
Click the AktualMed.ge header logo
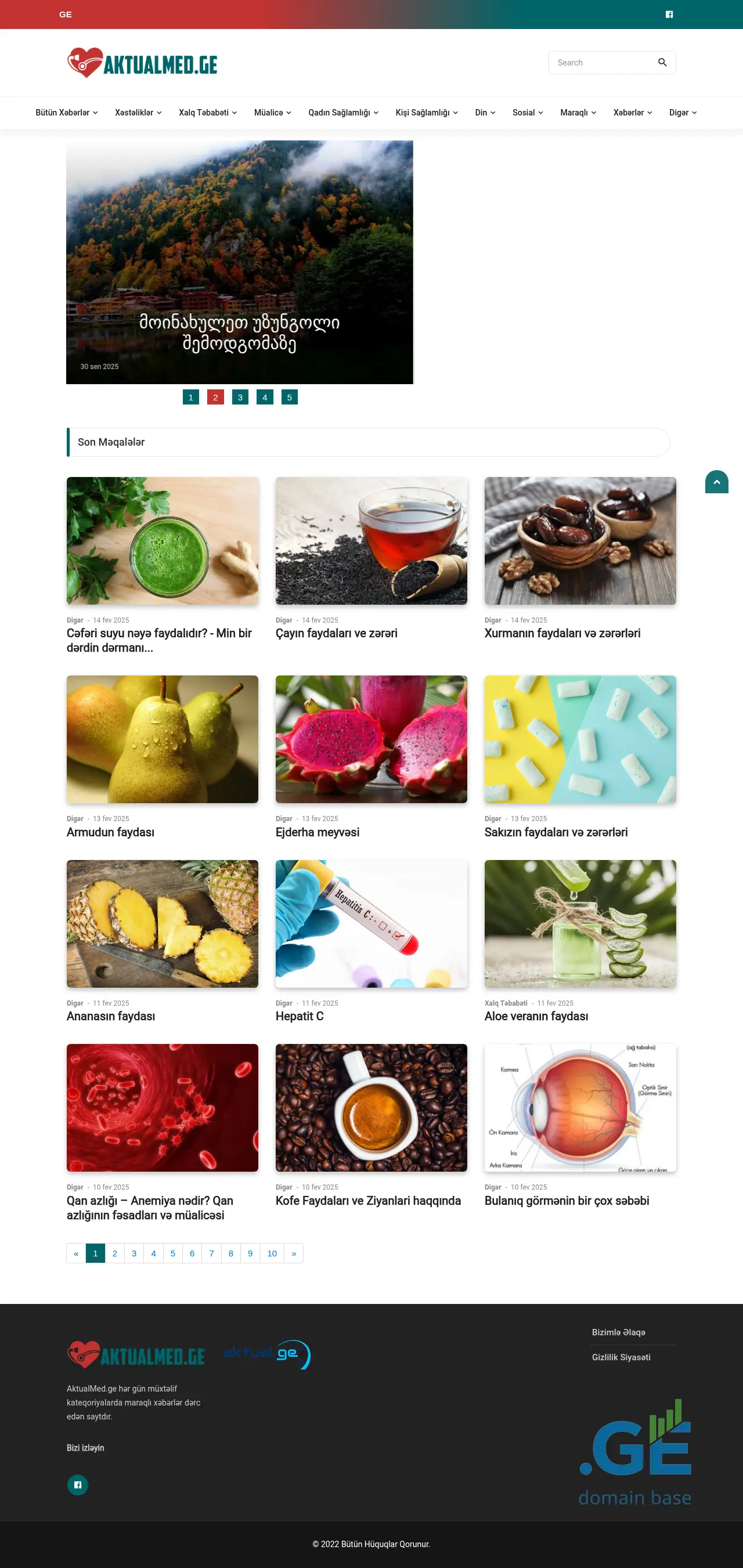(x=142, y=63)
